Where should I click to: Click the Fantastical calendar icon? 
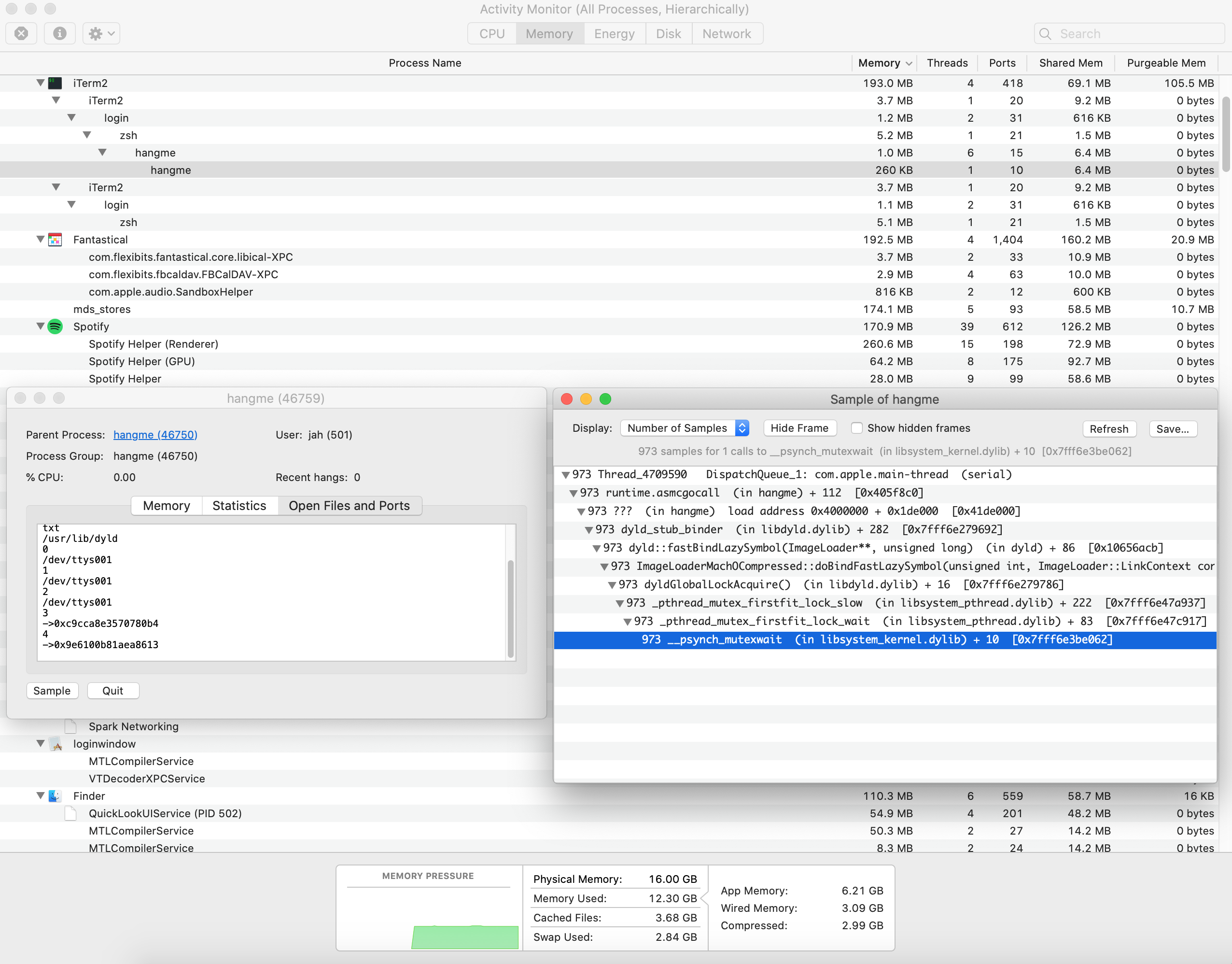[x=55, y=240]
